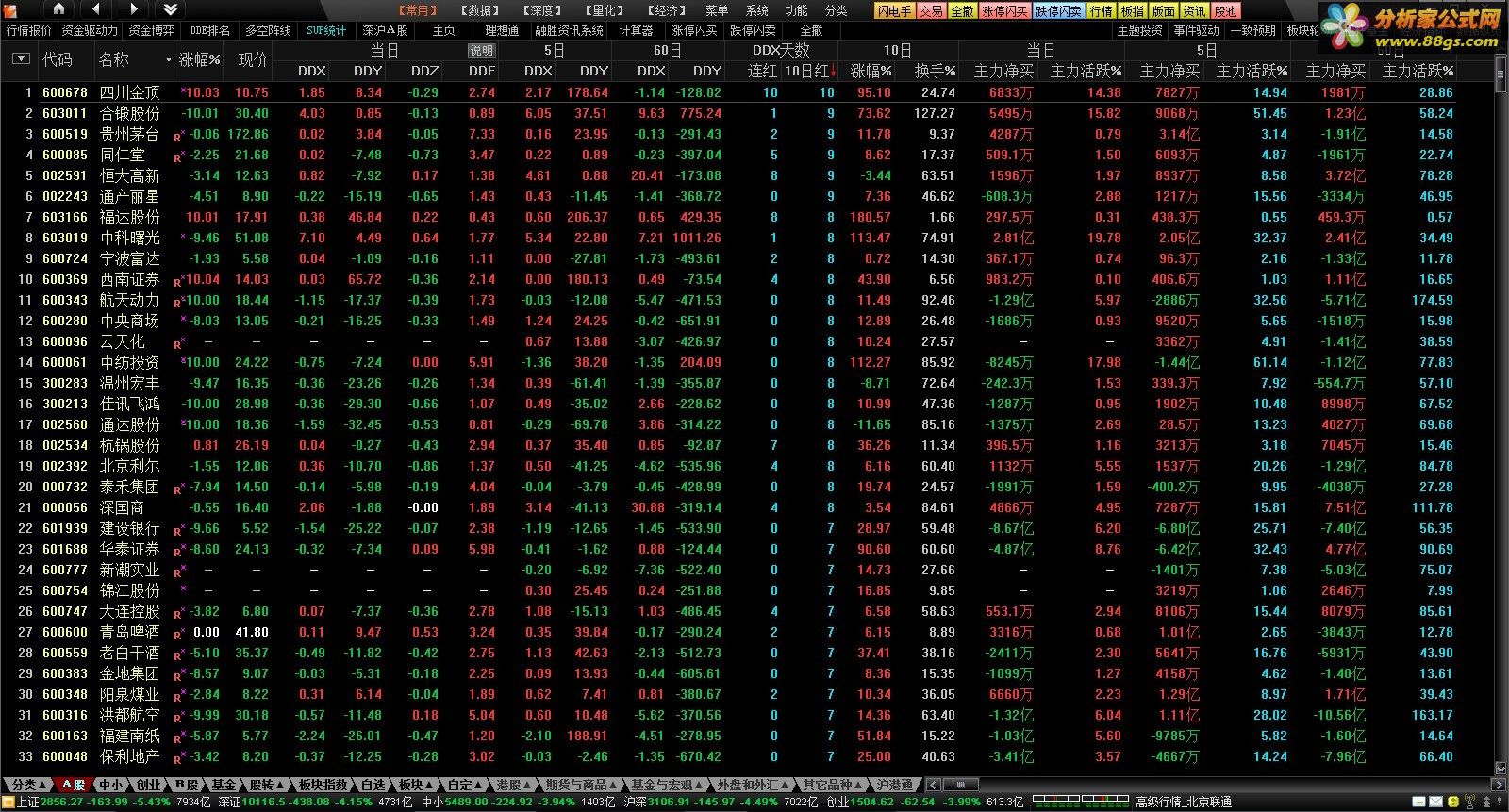Click the 交易 button

point(931,11)
